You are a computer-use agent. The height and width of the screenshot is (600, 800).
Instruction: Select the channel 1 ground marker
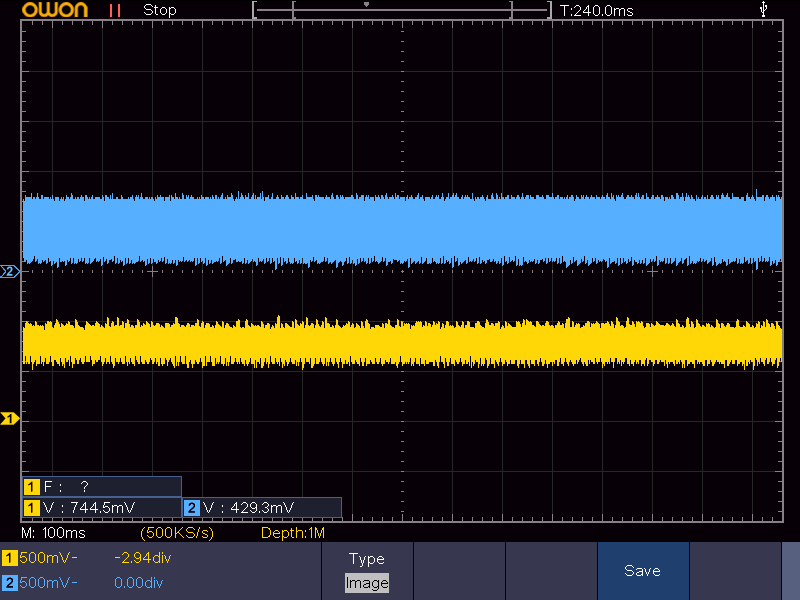9,419
